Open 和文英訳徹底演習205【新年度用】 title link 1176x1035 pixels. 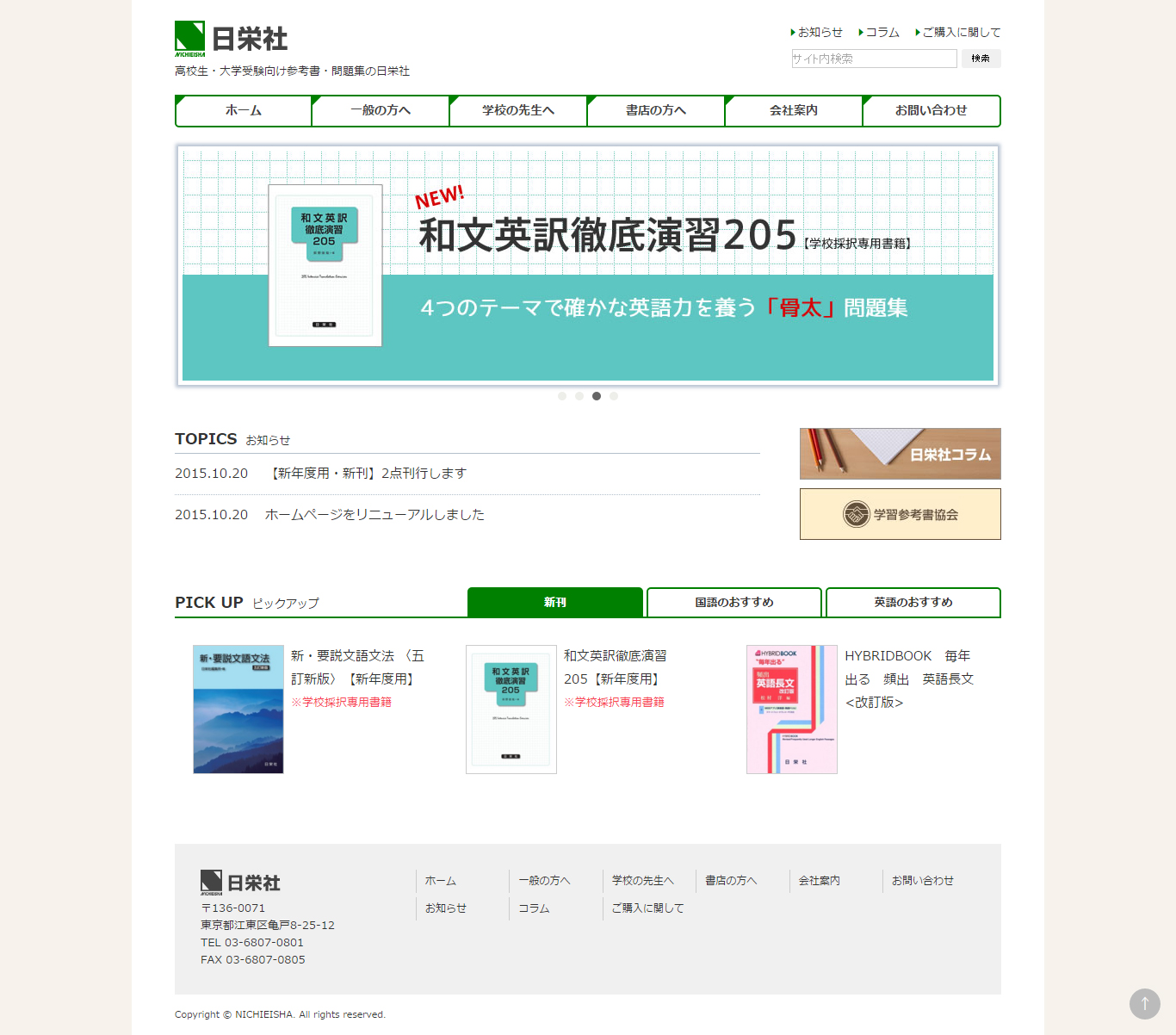pyautogui.click(x=616, y=667)
